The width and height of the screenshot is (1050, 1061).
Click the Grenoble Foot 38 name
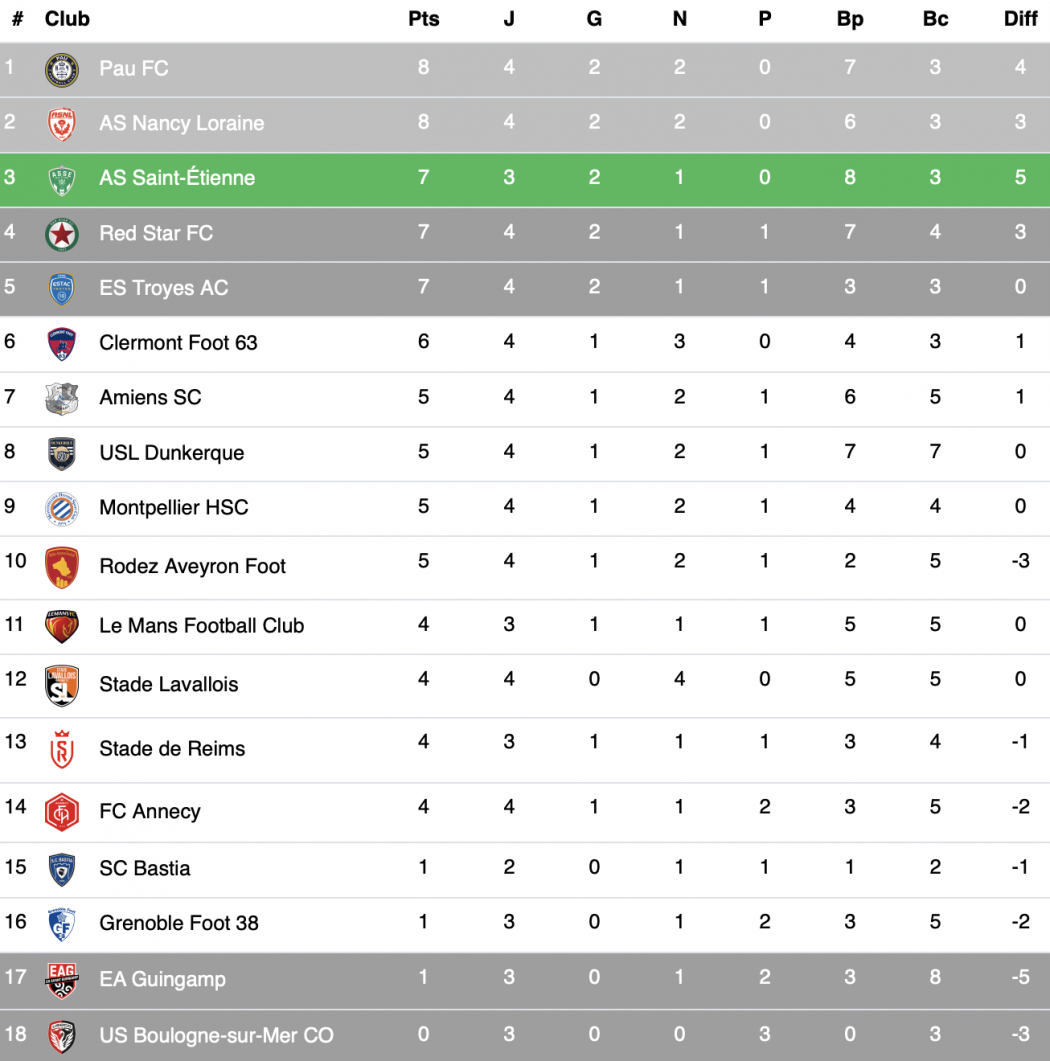click(179, 923)
